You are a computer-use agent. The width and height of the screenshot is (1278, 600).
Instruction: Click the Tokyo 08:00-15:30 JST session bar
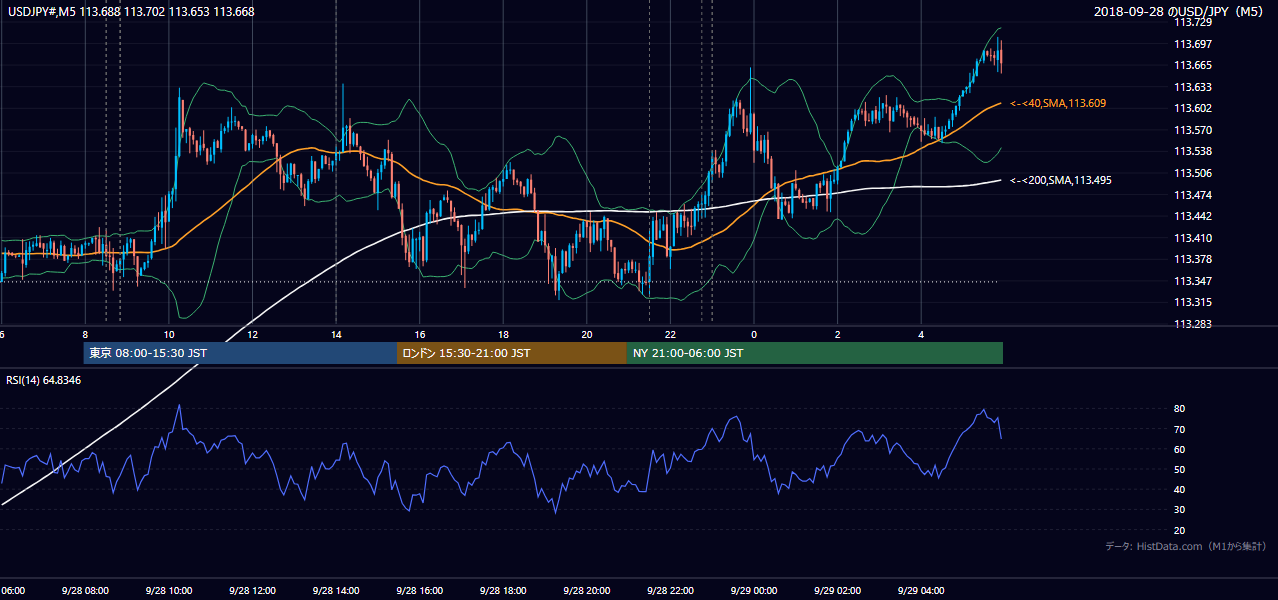241,353
